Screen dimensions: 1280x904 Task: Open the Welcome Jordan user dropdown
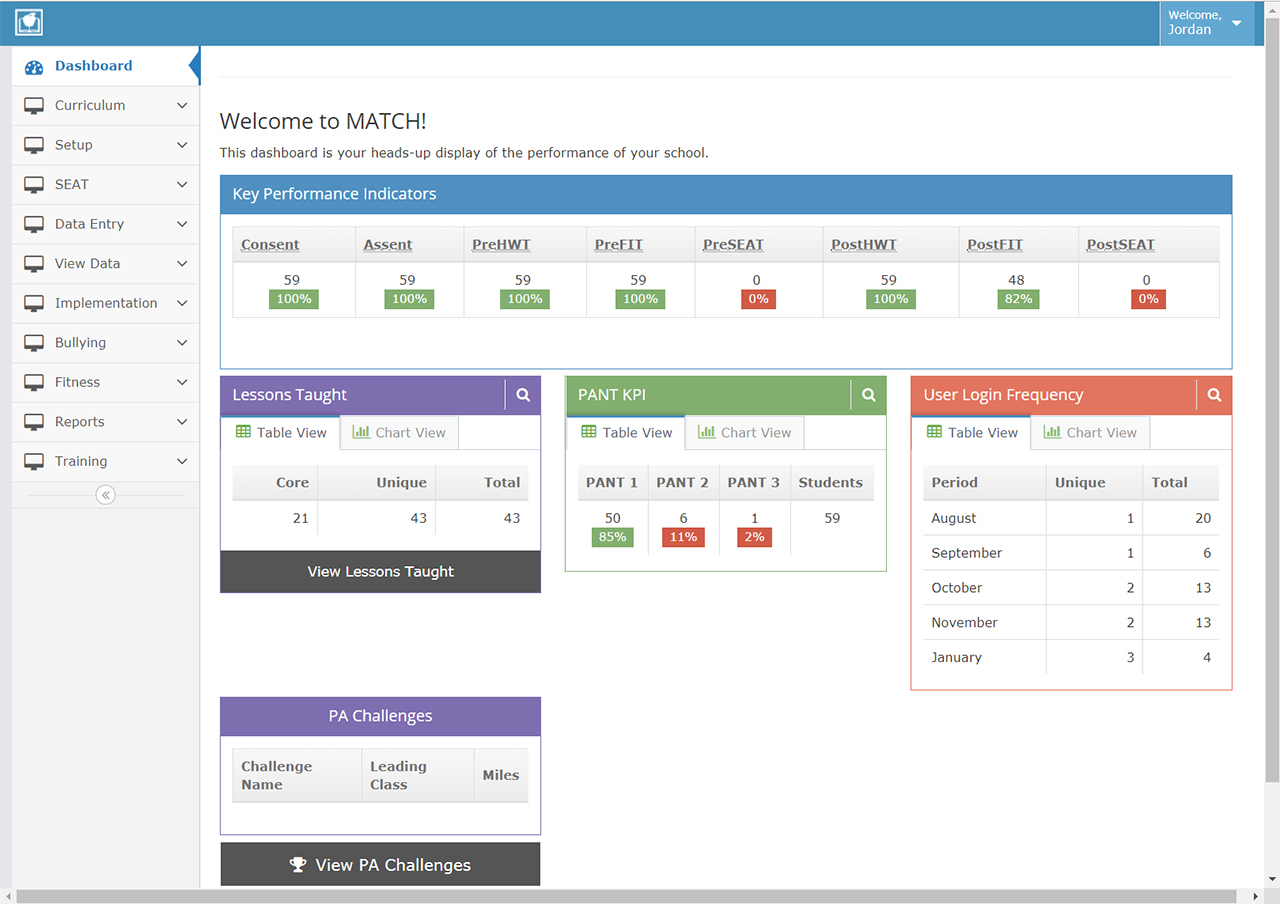click(1206, 23)
